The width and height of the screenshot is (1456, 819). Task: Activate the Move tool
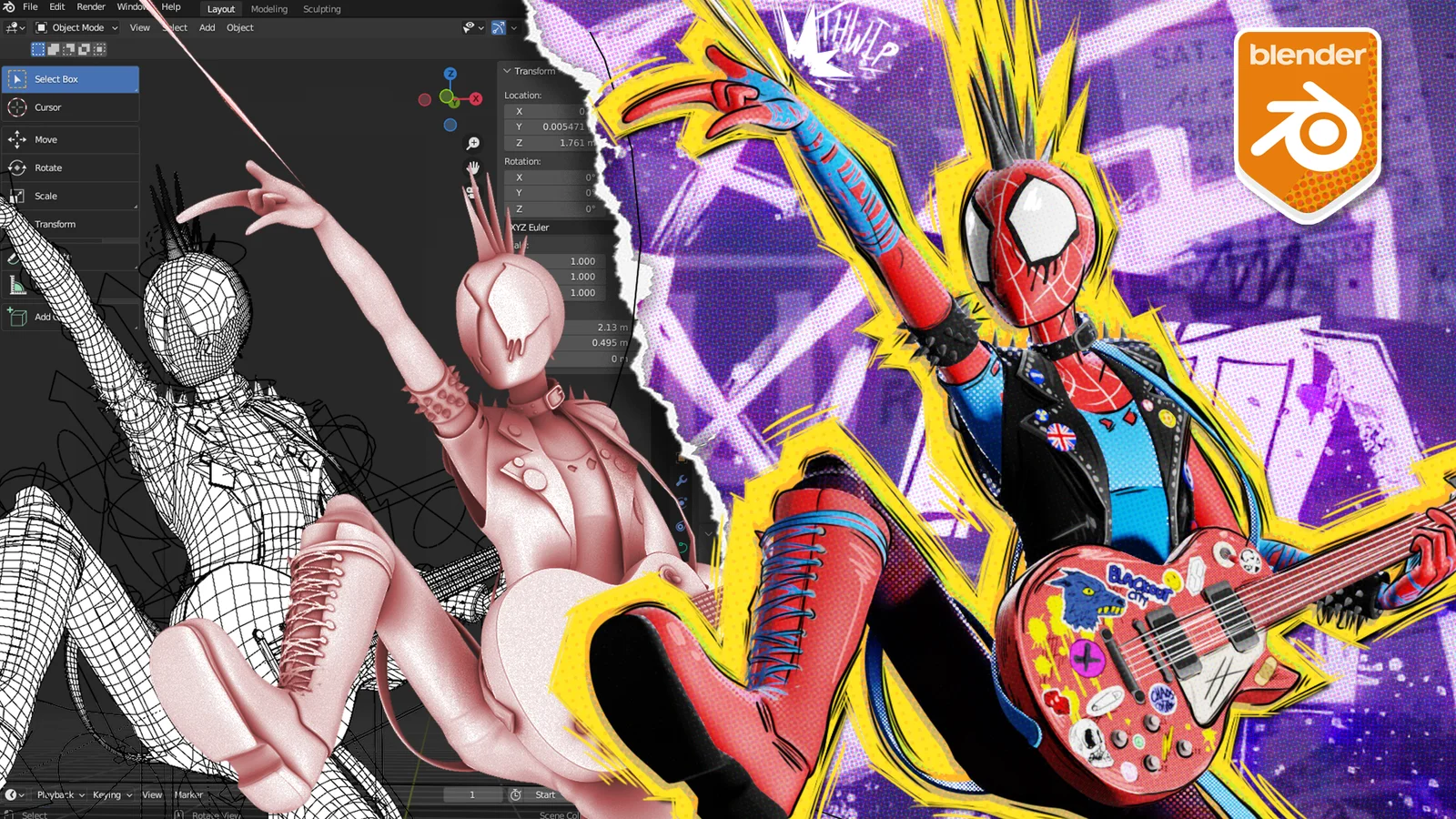[45, 139]
